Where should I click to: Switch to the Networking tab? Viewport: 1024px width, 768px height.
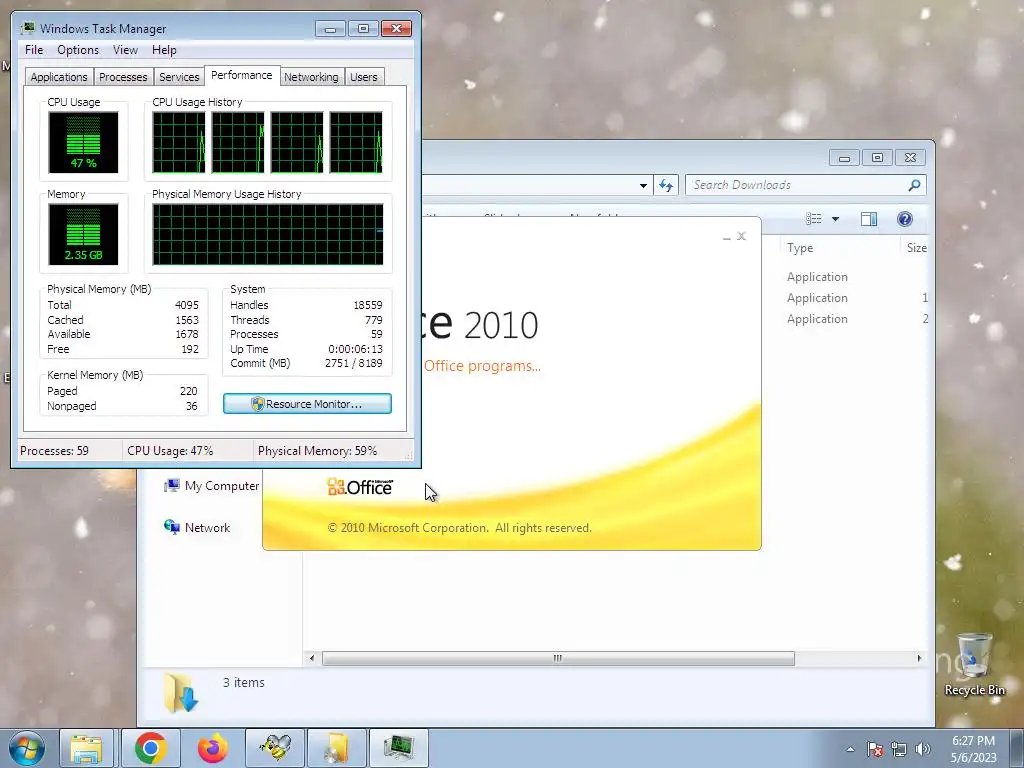click(311, 77)
